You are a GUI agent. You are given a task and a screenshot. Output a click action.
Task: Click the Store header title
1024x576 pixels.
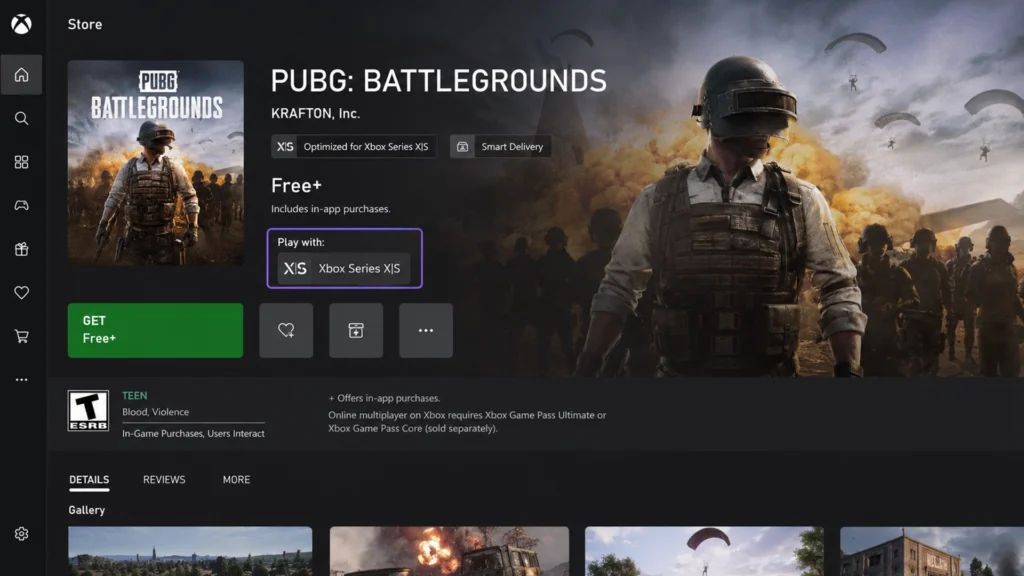click(85, 24)
